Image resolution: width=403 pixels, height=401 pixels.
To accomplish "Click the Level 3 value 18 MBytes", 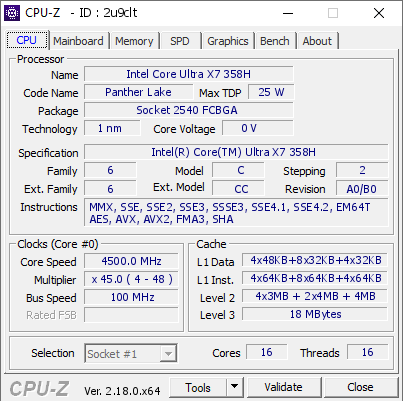I will 315,314.
